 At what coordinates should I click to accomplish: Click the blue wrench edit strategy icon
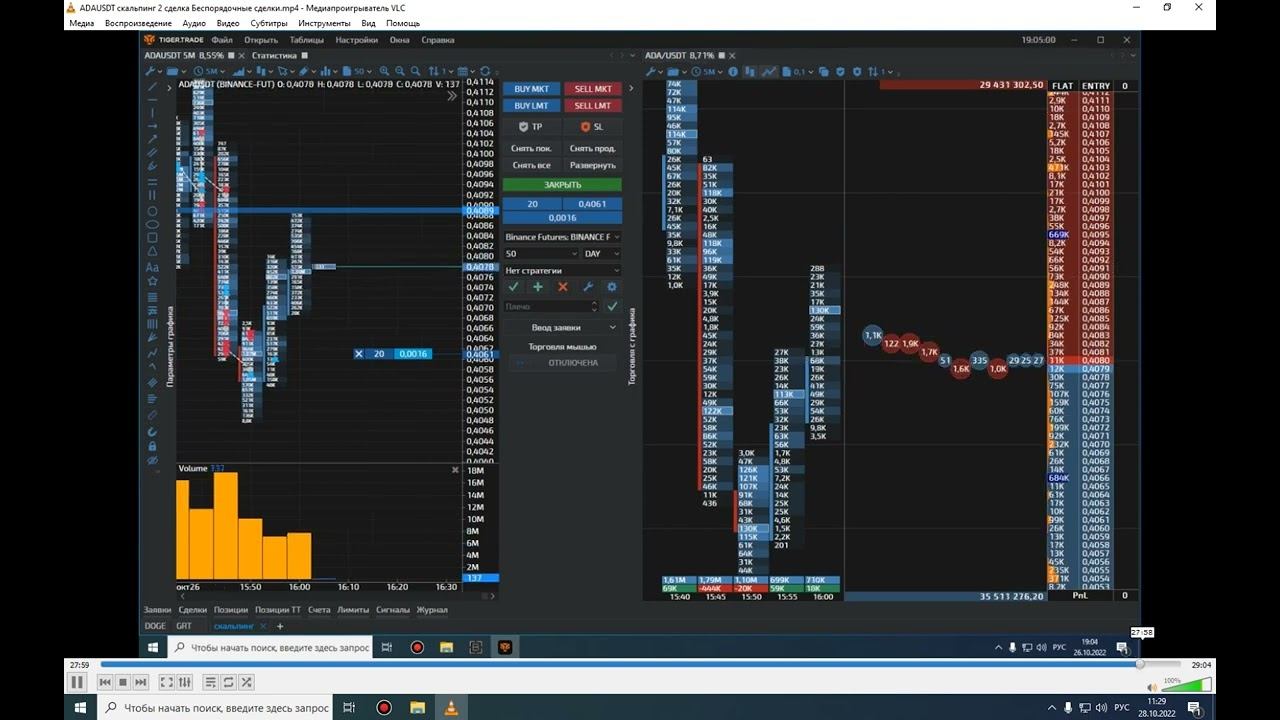(x=588, y=287)
